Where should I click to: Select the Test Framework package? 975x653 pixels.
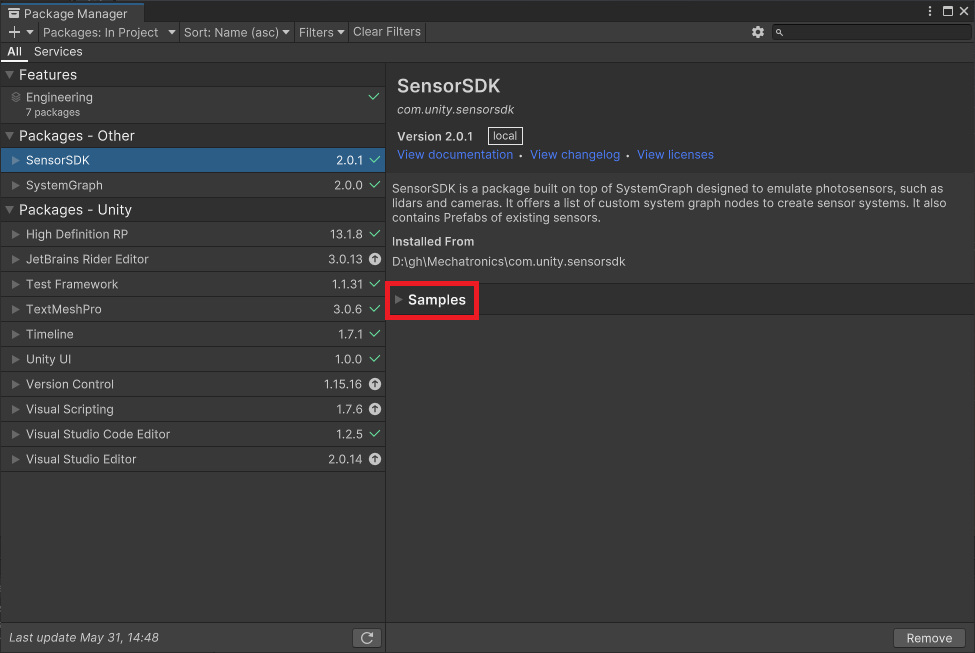tap(193, 284)
